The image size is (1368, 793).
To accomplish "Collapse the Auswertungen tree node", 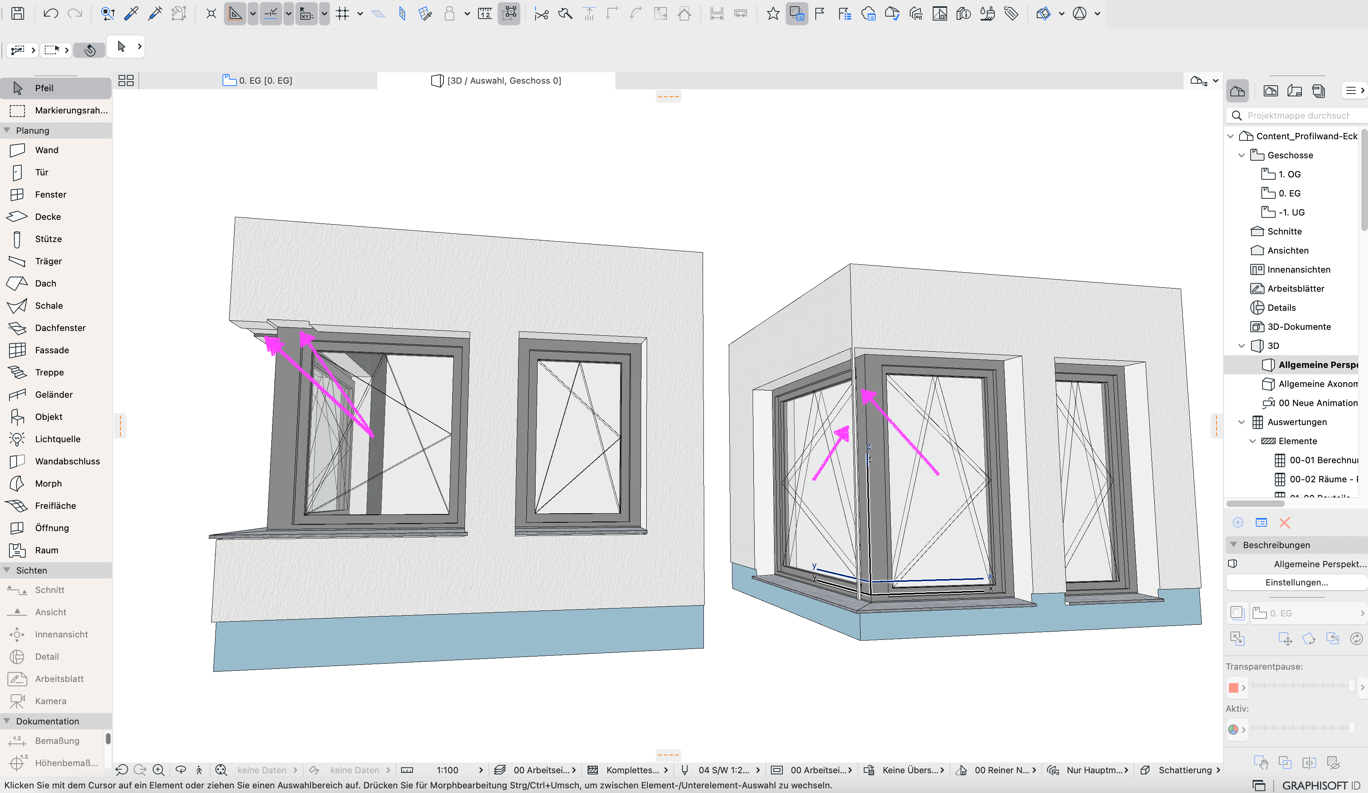I will (1242, 422).
